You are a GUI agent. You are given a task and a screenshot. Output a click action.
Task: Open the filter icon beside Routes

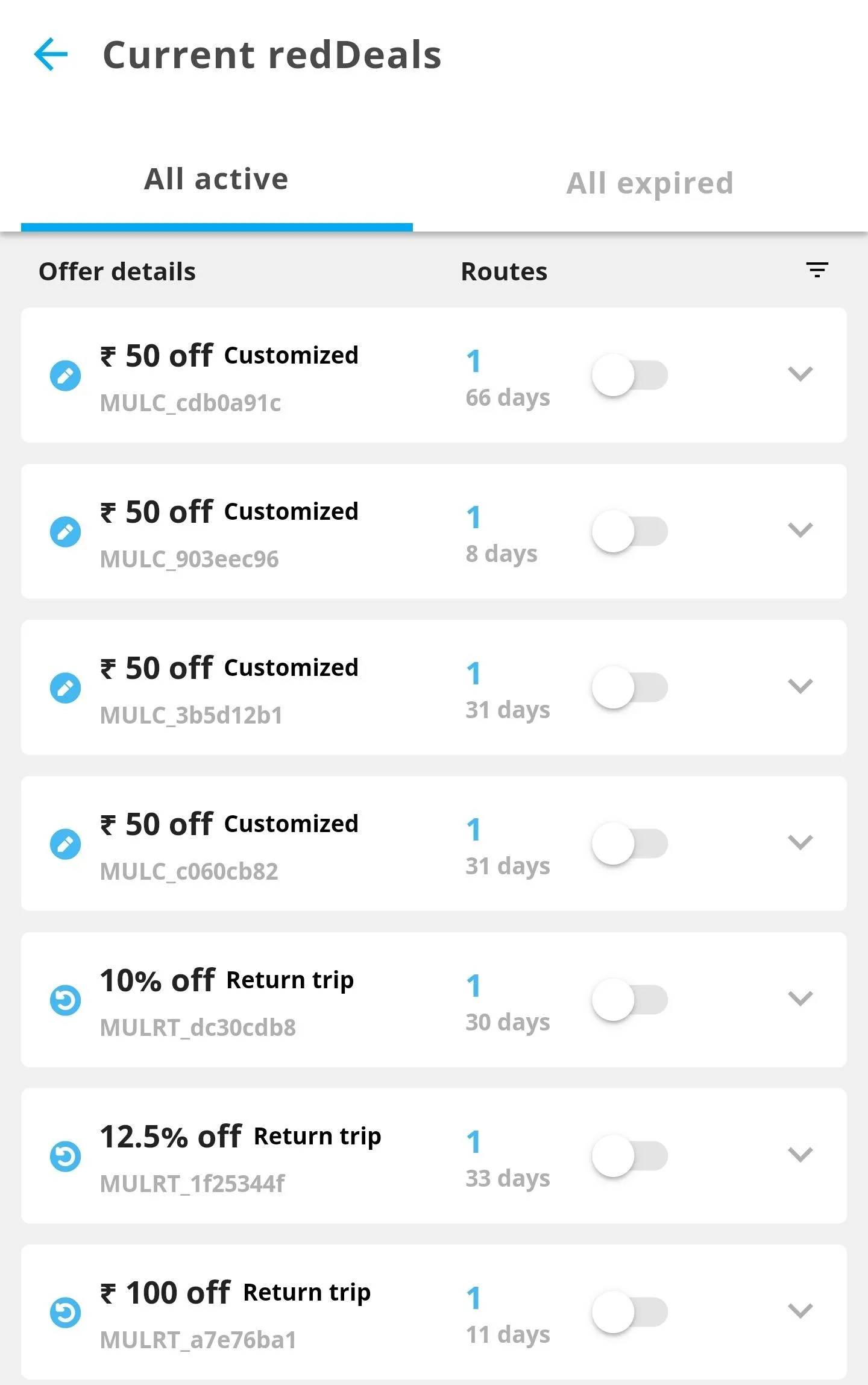point(817,270)
